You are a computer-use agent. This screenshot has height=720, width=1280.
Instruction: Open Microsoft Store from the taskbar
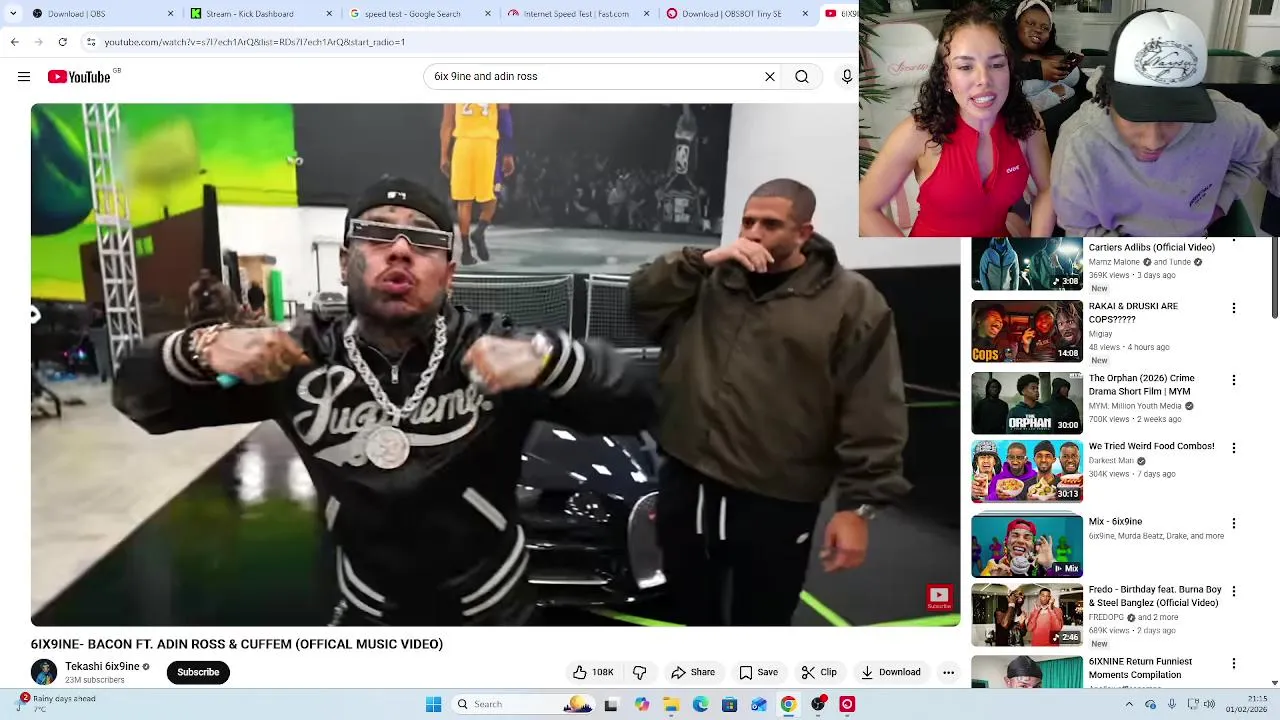point(729,704)
